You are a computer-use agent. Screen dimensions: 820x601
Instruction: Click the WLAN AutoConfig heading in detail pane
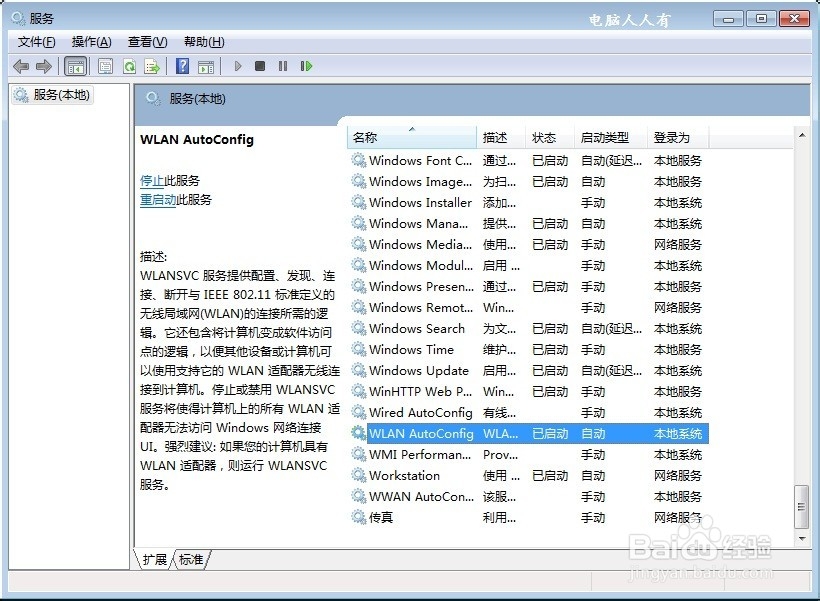(x=197, y=140)
